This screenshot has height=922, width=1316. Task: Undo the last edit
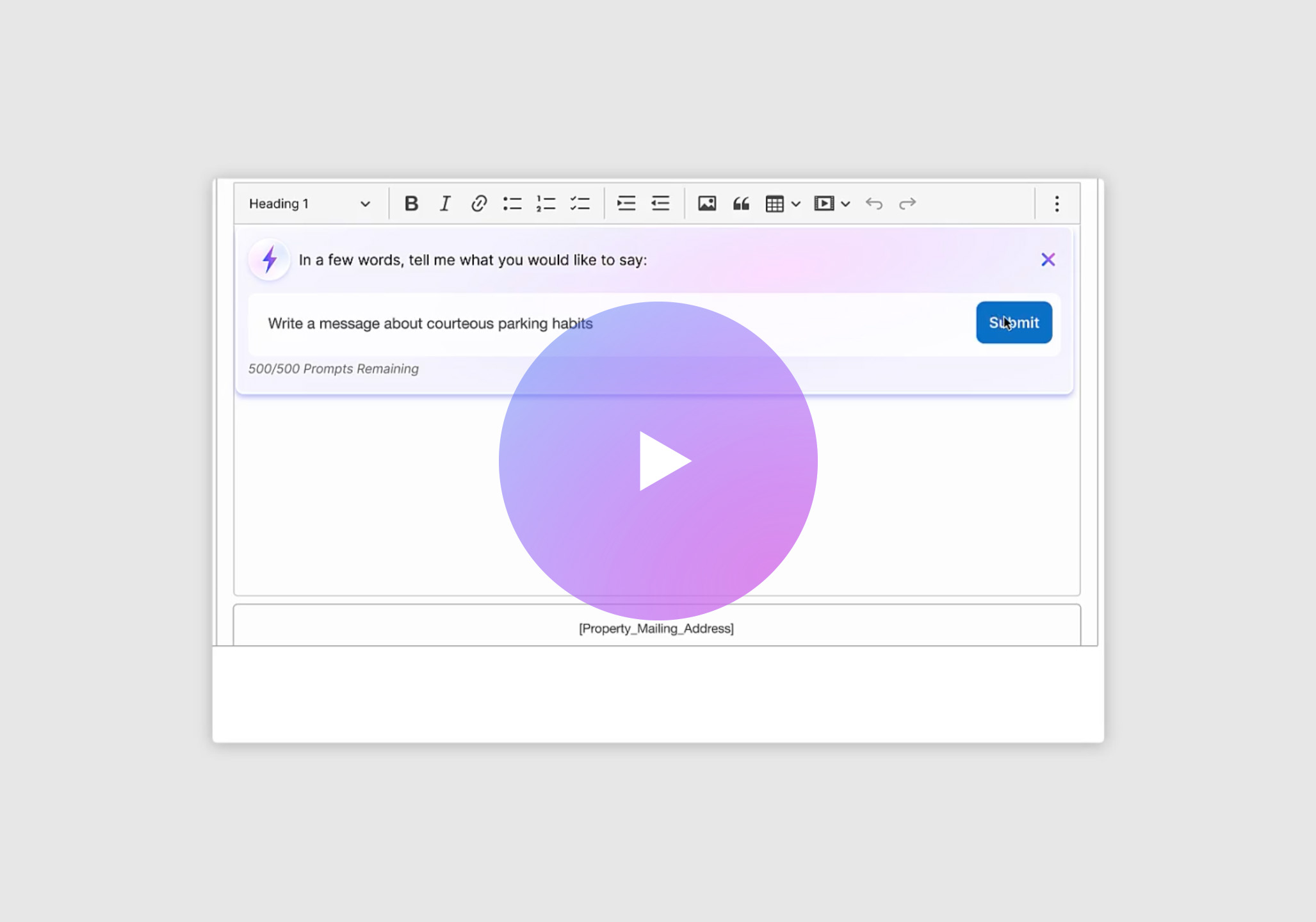873,204
